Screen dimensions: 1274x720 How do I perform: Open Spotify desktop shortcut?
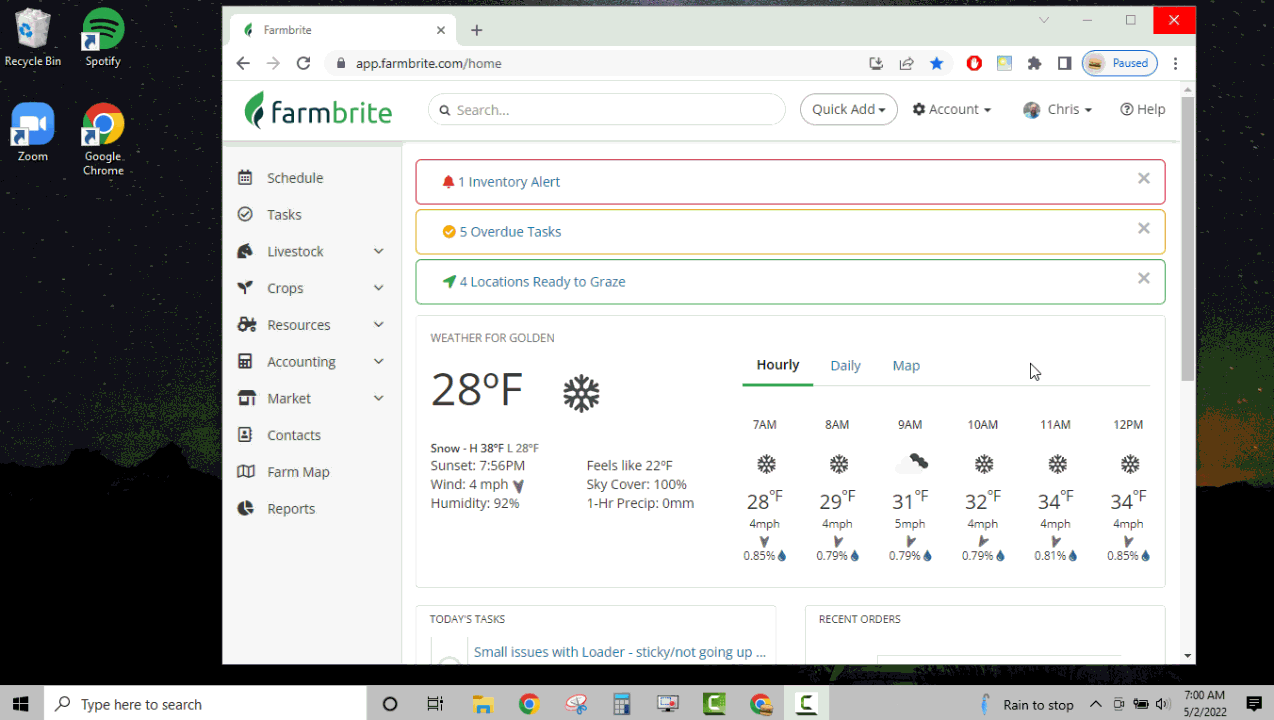tap(103, 37)
